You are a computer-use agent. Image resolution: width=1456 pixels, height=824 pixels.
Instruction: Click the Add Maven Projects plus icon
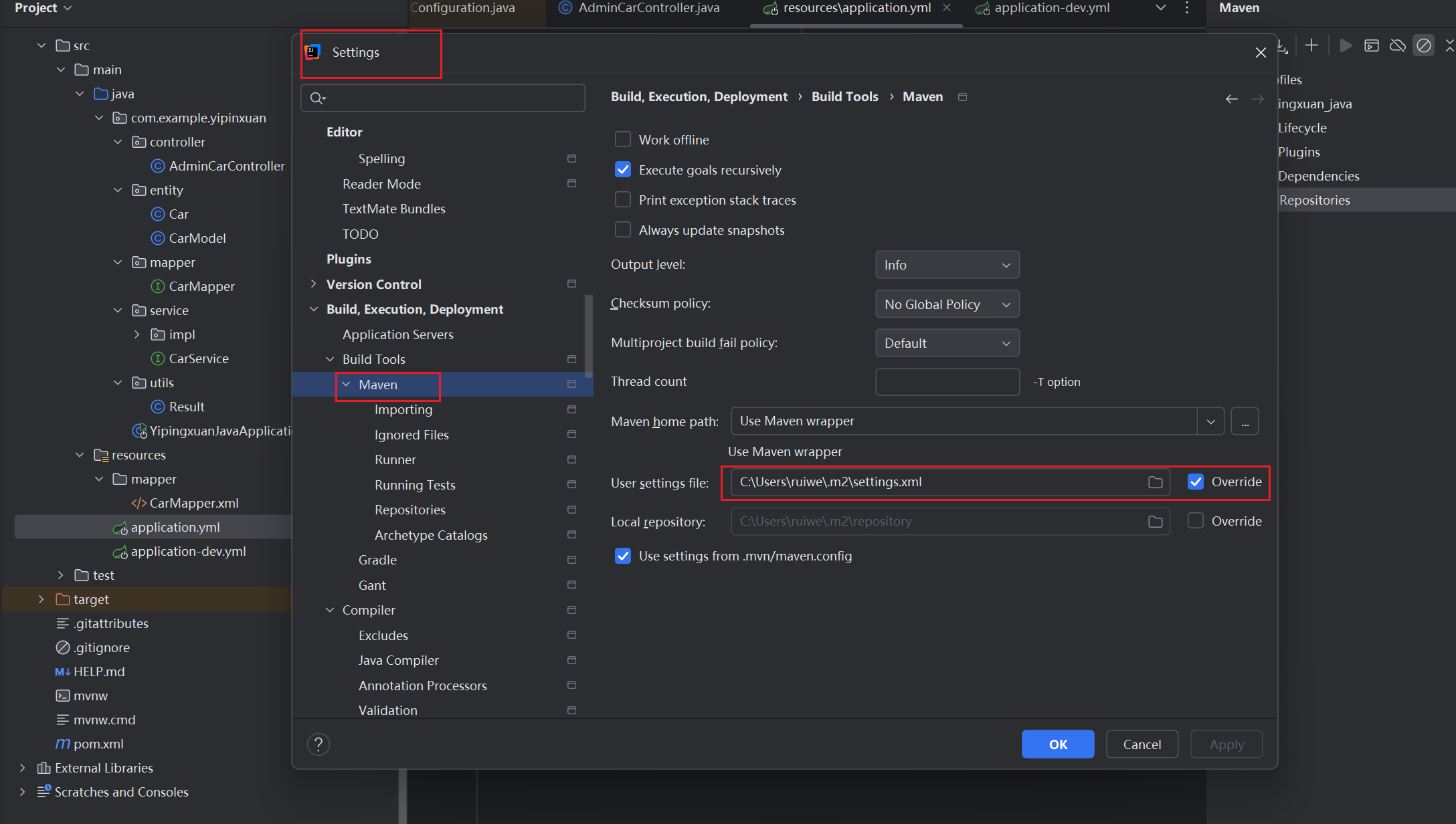[1311, 45]
